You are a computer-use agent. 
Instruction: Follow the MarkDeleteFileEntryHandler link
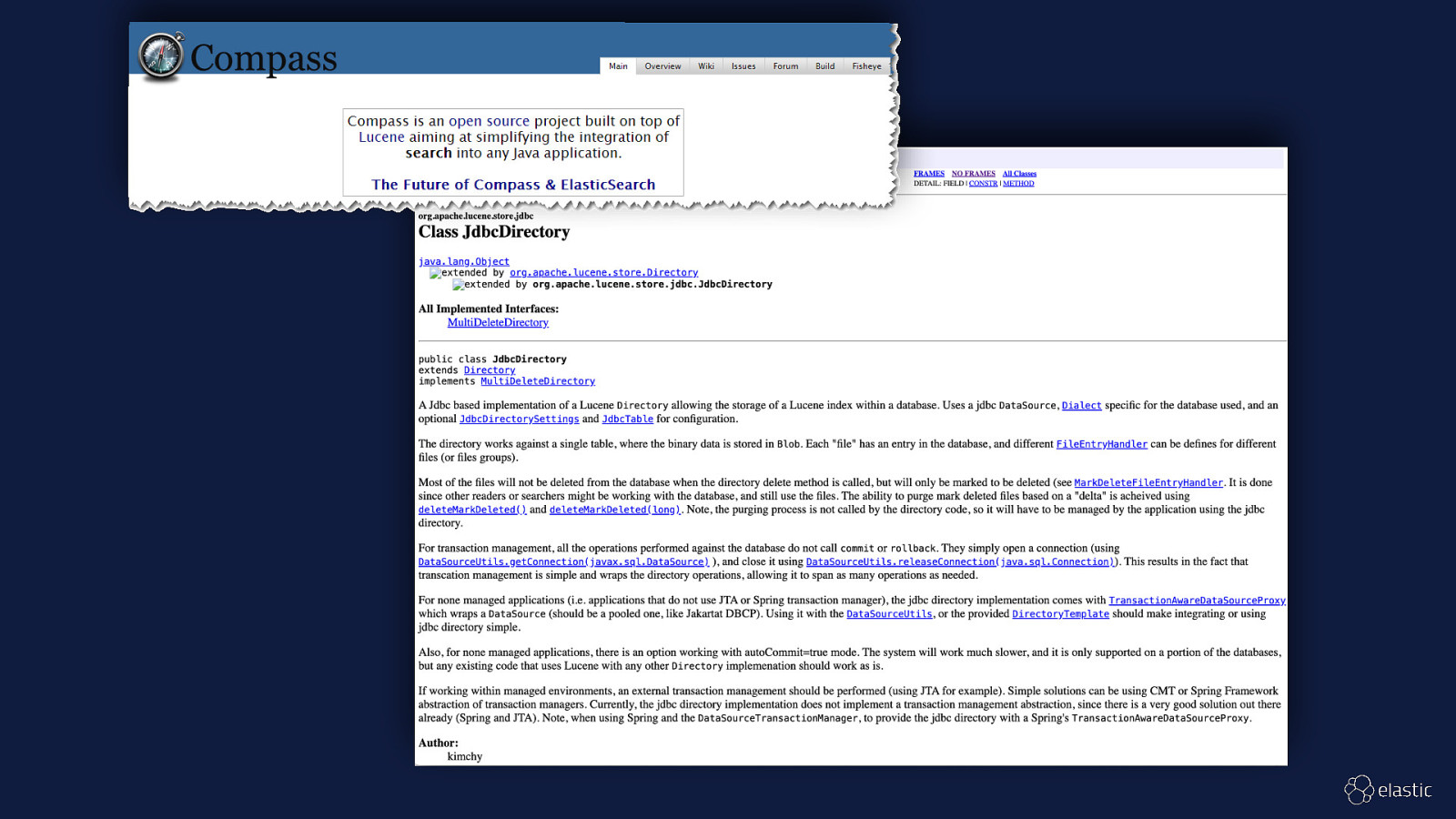coord(1148,483)
